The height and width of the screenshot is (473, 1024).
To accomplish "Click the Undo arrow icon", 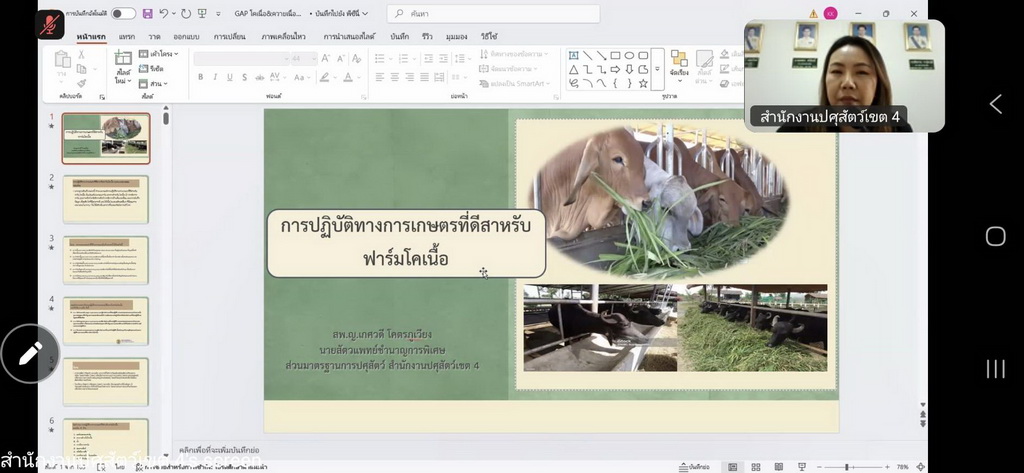I will [x=164, y=14].
